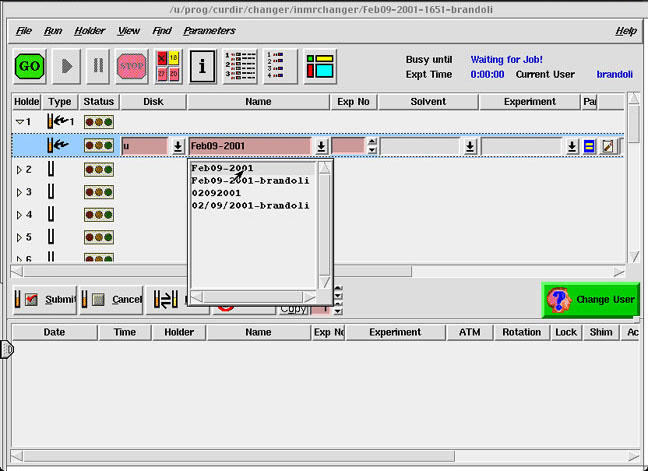
Task: Click the edit parameters pencil icon in row
Action: [608, 146]
